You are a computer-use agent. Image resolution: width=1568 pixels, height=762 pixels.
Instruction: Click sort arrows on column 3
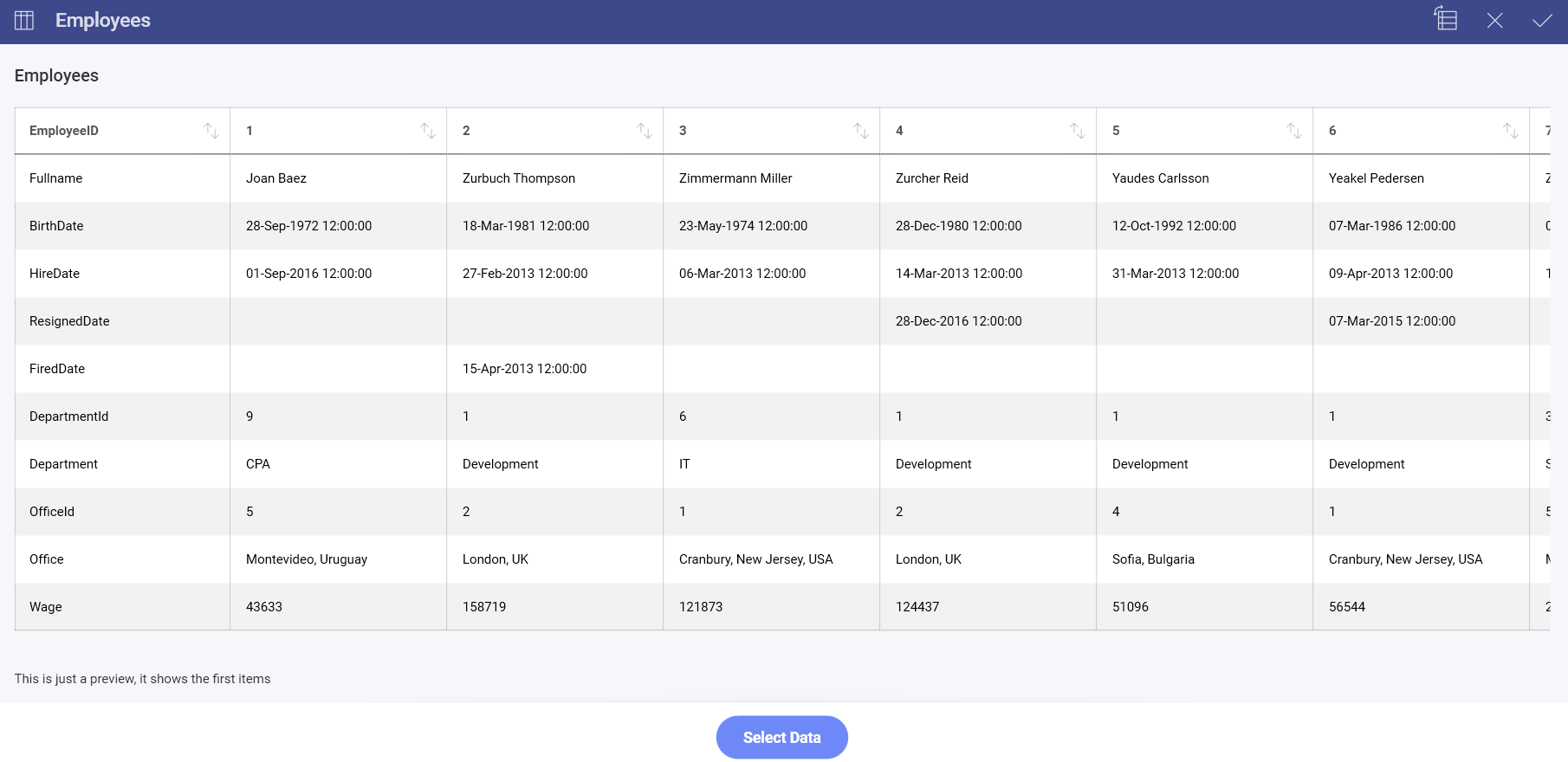click(861, 131)
